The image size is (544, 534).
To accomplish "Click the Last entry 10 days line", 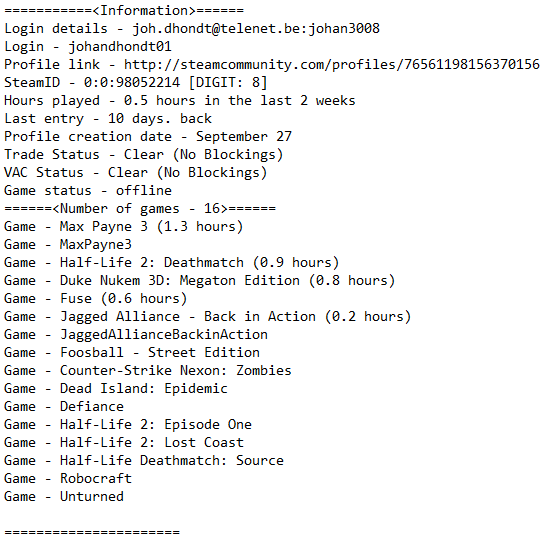I will [108, 119].
